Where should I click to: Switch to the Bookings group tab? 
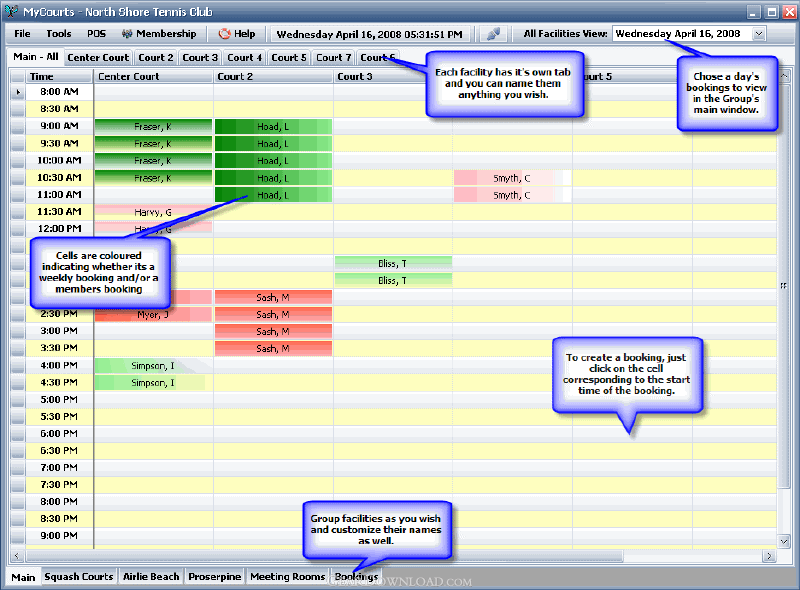click(x=356, y=576)
